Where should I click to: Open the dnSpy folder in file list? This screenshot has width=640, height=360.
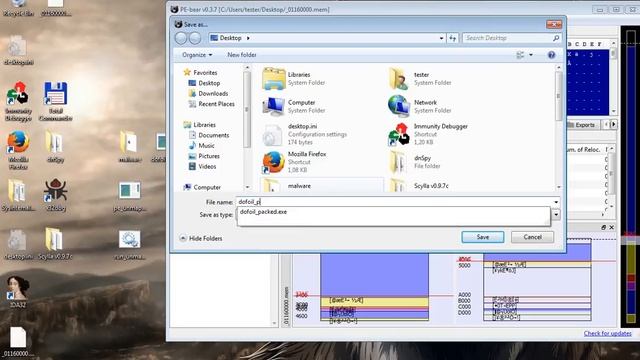pos(398,162)
